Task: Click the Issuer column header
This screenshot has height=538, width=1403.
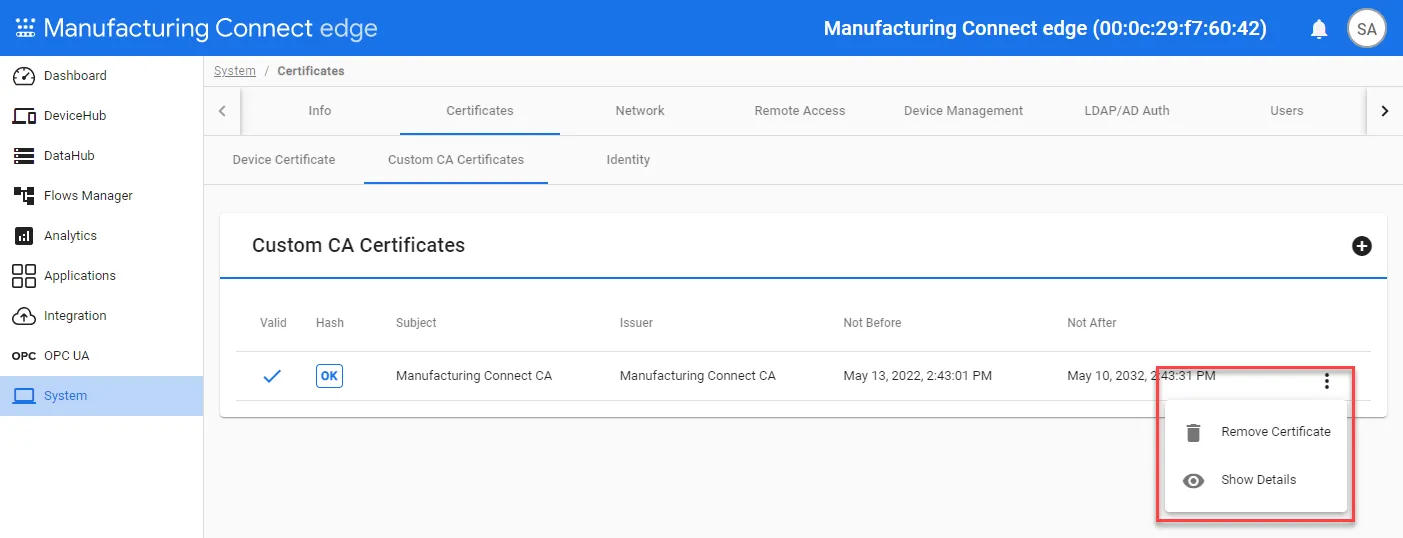Action: click(636, 323)
